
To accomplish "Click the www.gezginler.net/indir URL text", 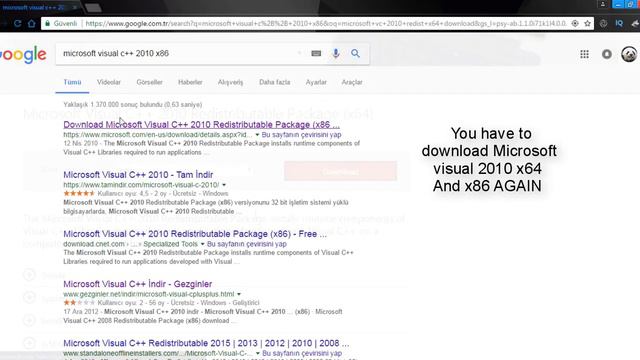I will (x=149, y=294).
